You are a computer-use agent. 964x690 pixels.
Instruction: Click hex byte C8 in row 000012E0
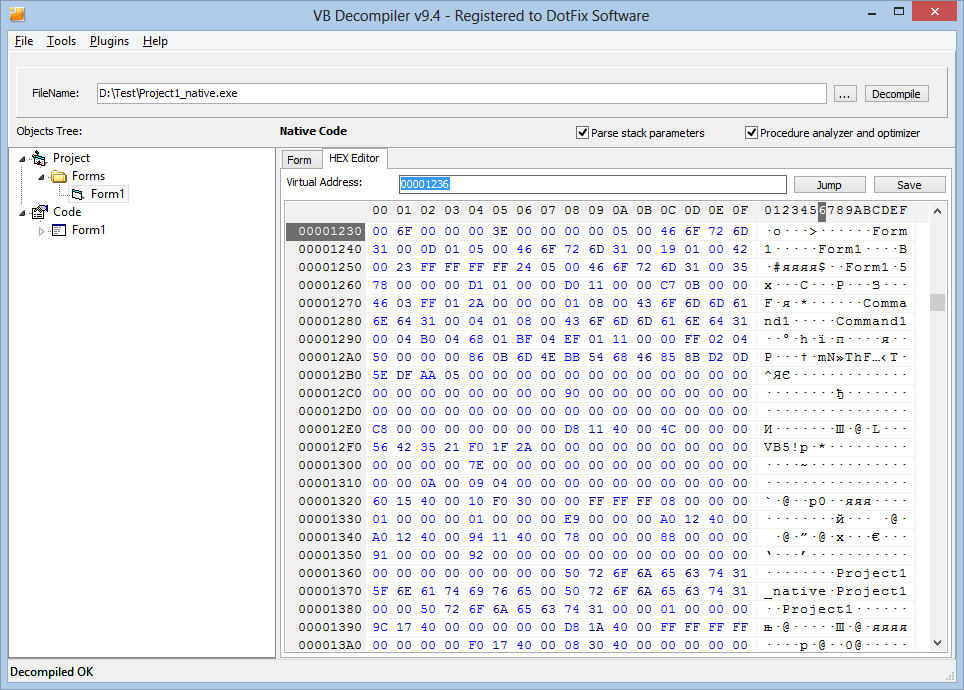point(380,429)
